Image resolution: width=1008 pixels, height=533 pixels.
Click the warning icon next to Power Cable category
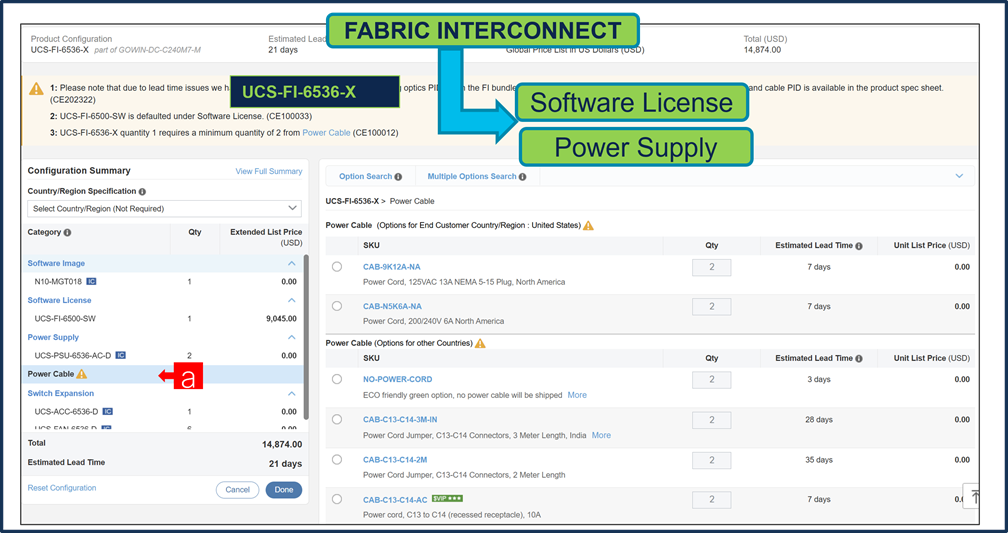82,374
